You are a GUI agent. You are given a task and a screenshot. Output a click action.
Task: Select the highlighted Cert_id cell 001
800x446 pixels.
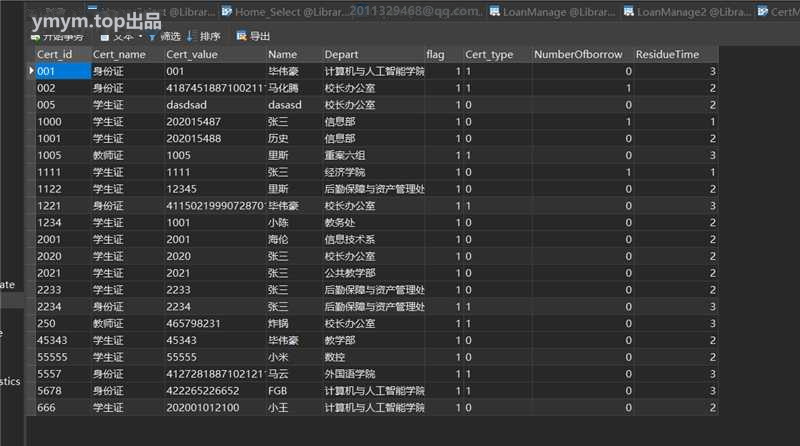click(x=63, y=71)
